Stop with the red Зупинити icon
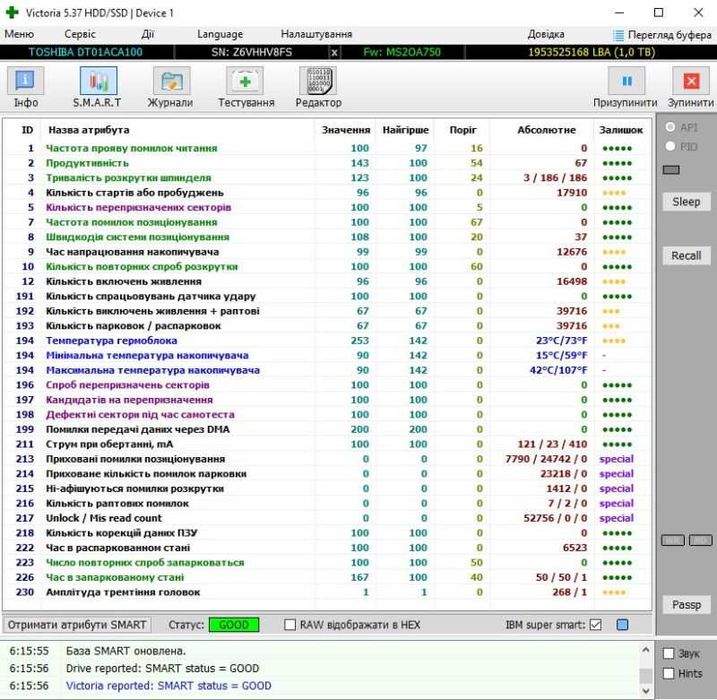Viewport: 717px width, 700px height. [690, 81]
